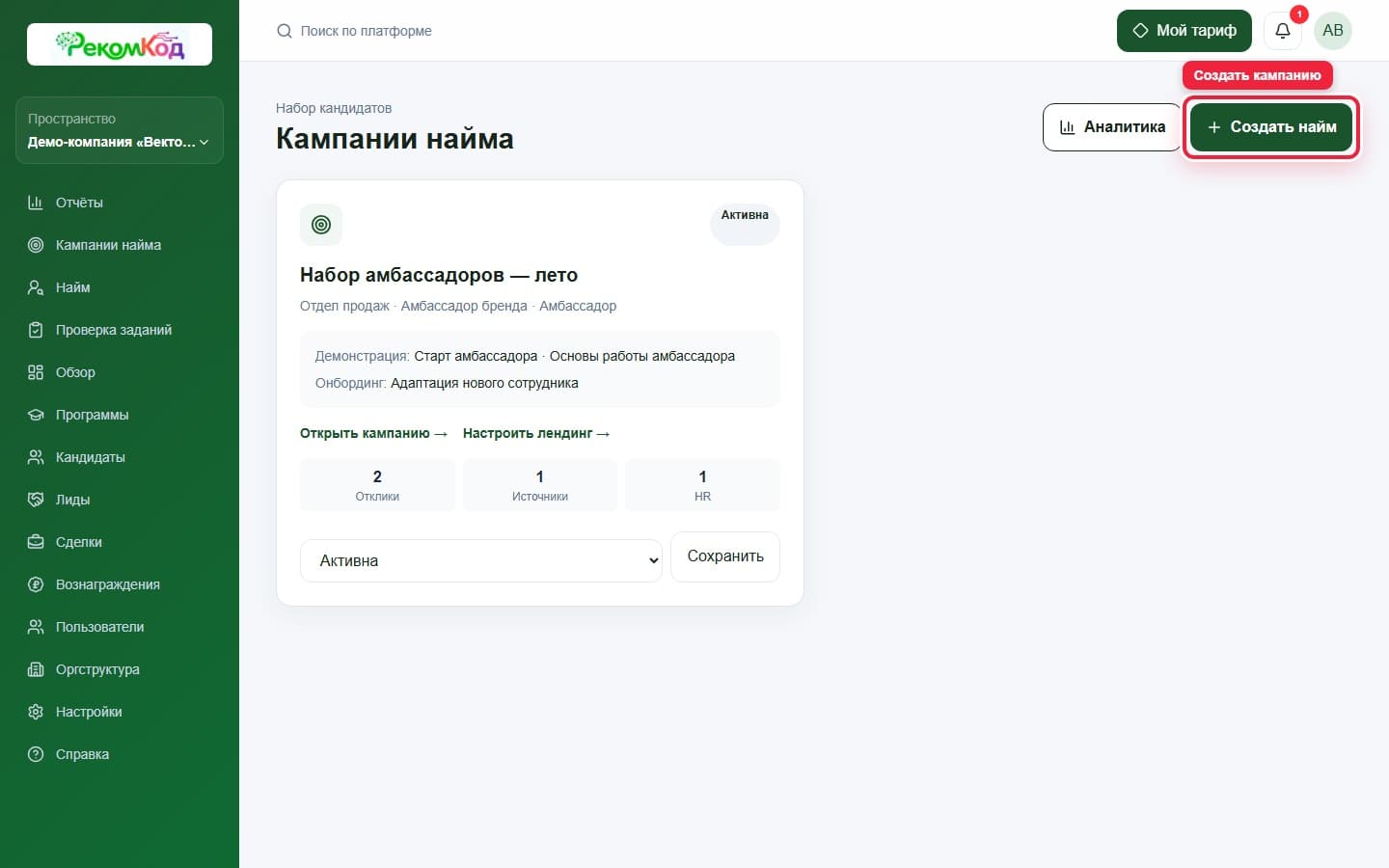Screen dimensions: 1389x868
Task: Click the handshake icon beside Лиды
Action: (x=36, y=500)
